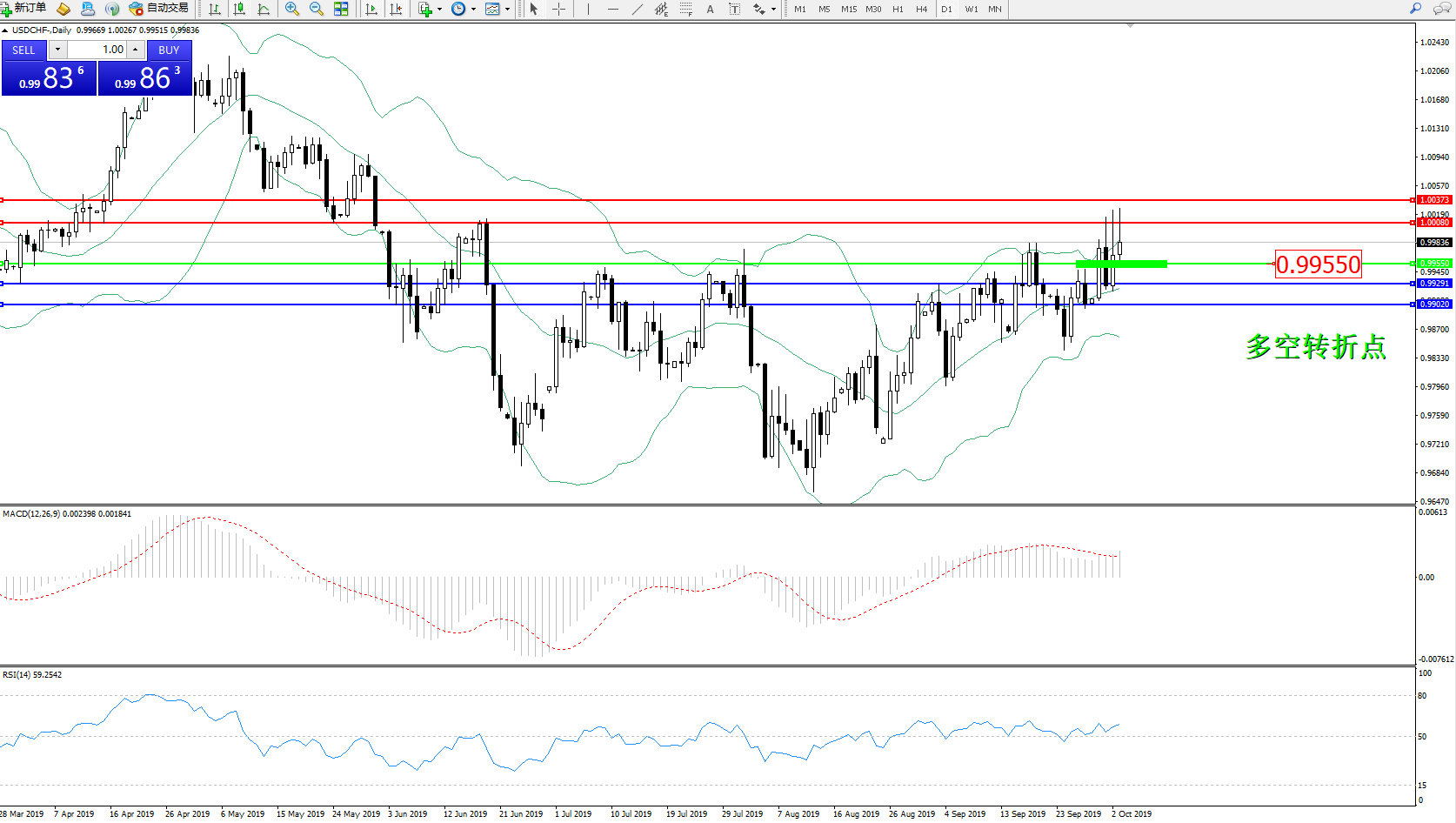Viewport: 1456px width, 823px height.
Task: Switch chart to candlestick display
Action: 239,9
